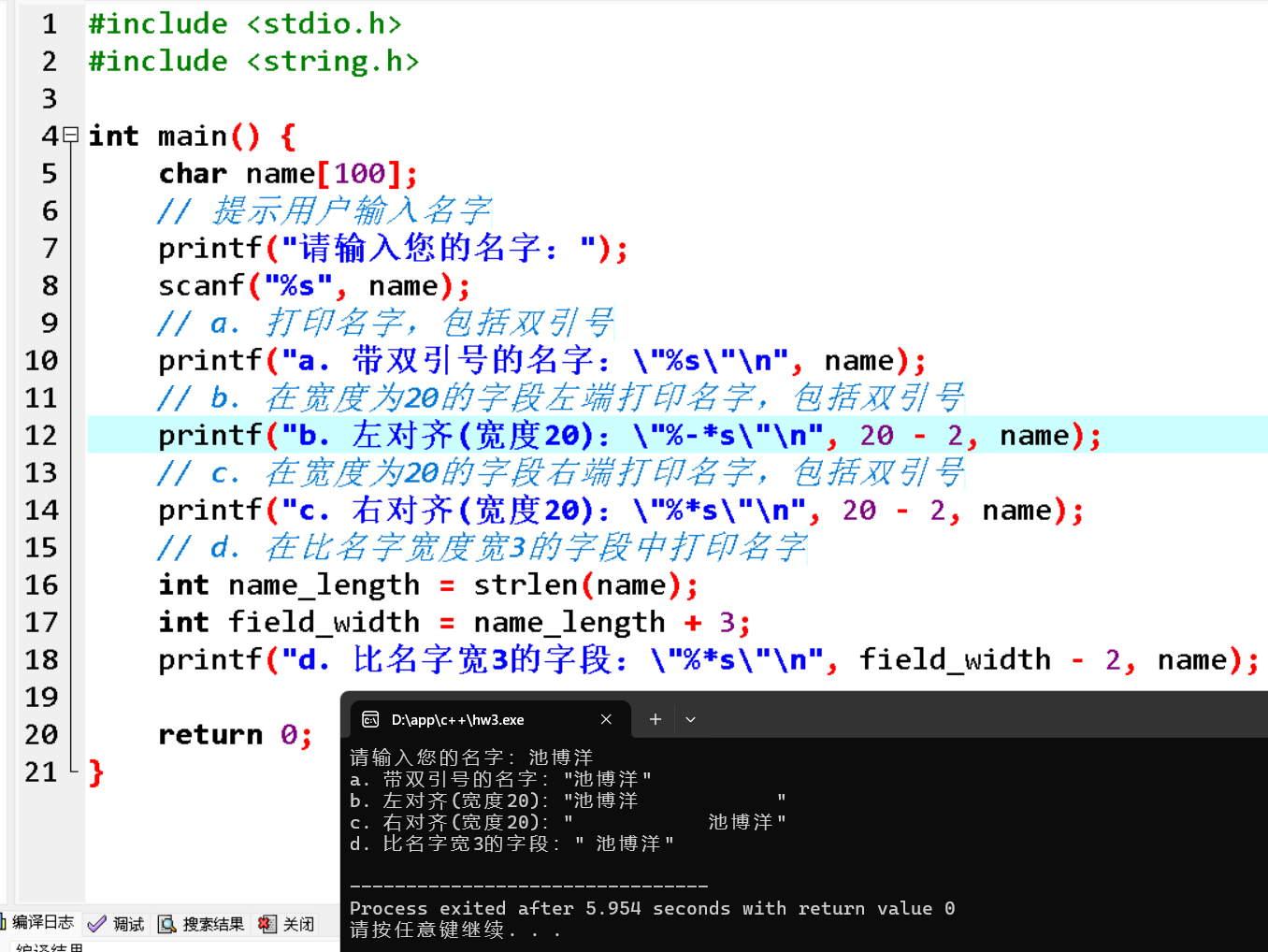Click the comment '// a. 打印名字, 包括双引号'
1268x952 pixels.
coord(385,323)
